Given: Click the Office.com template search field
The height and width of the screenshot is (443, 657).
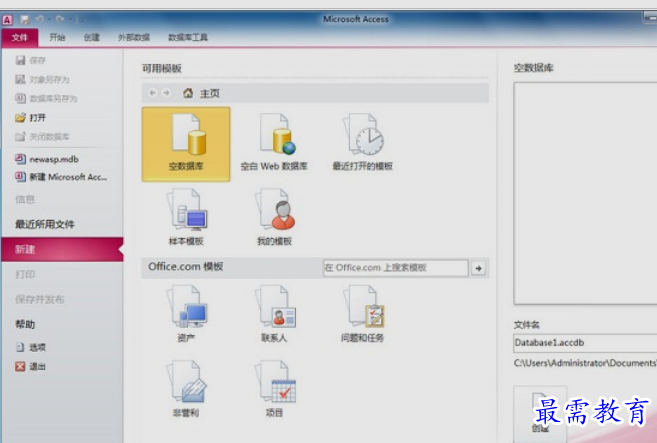Looking at the screenshot, I should pos(396,268).
